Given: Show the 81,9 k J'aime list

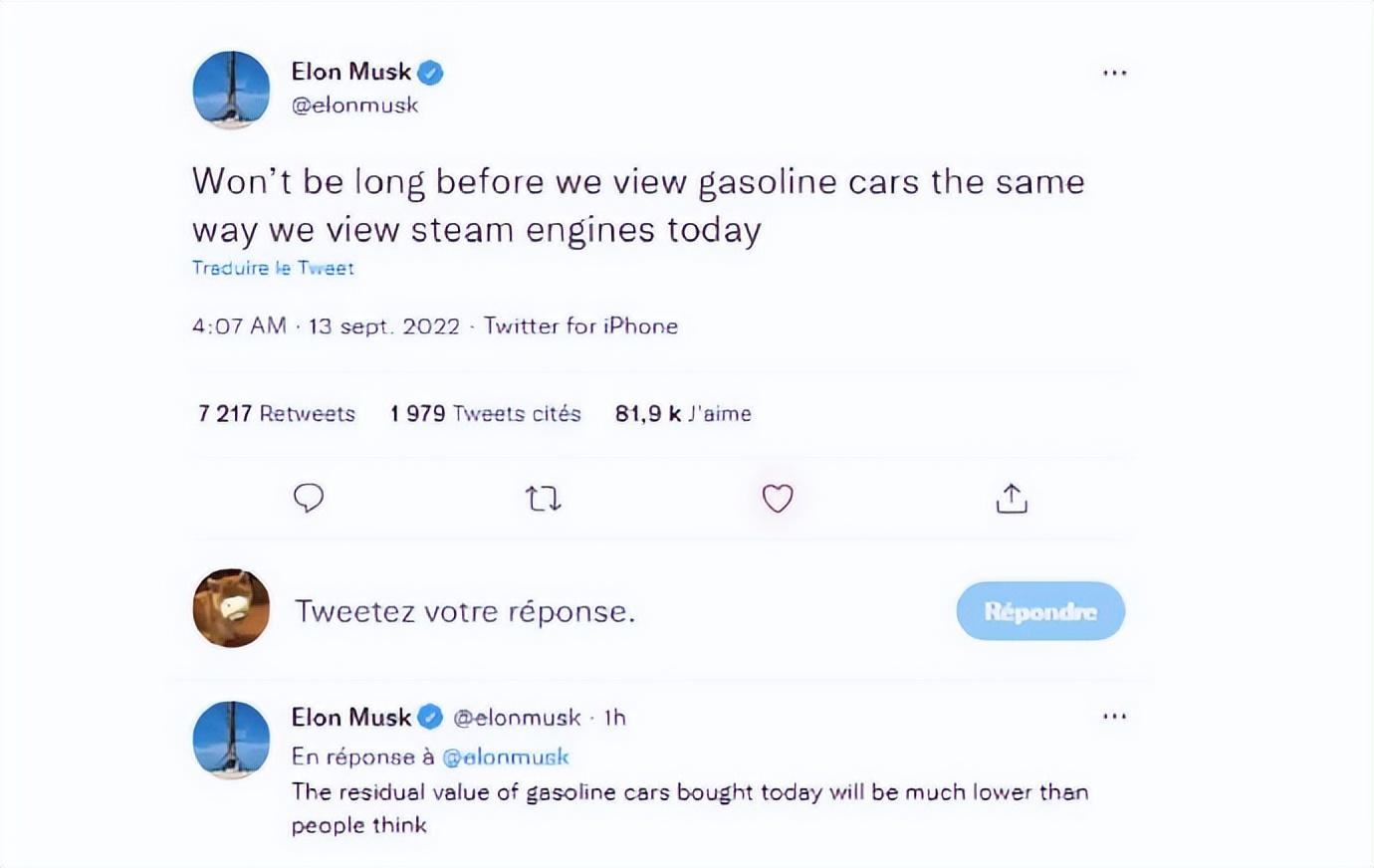Looking at the screenshot, I should click(x=683, y=413).
